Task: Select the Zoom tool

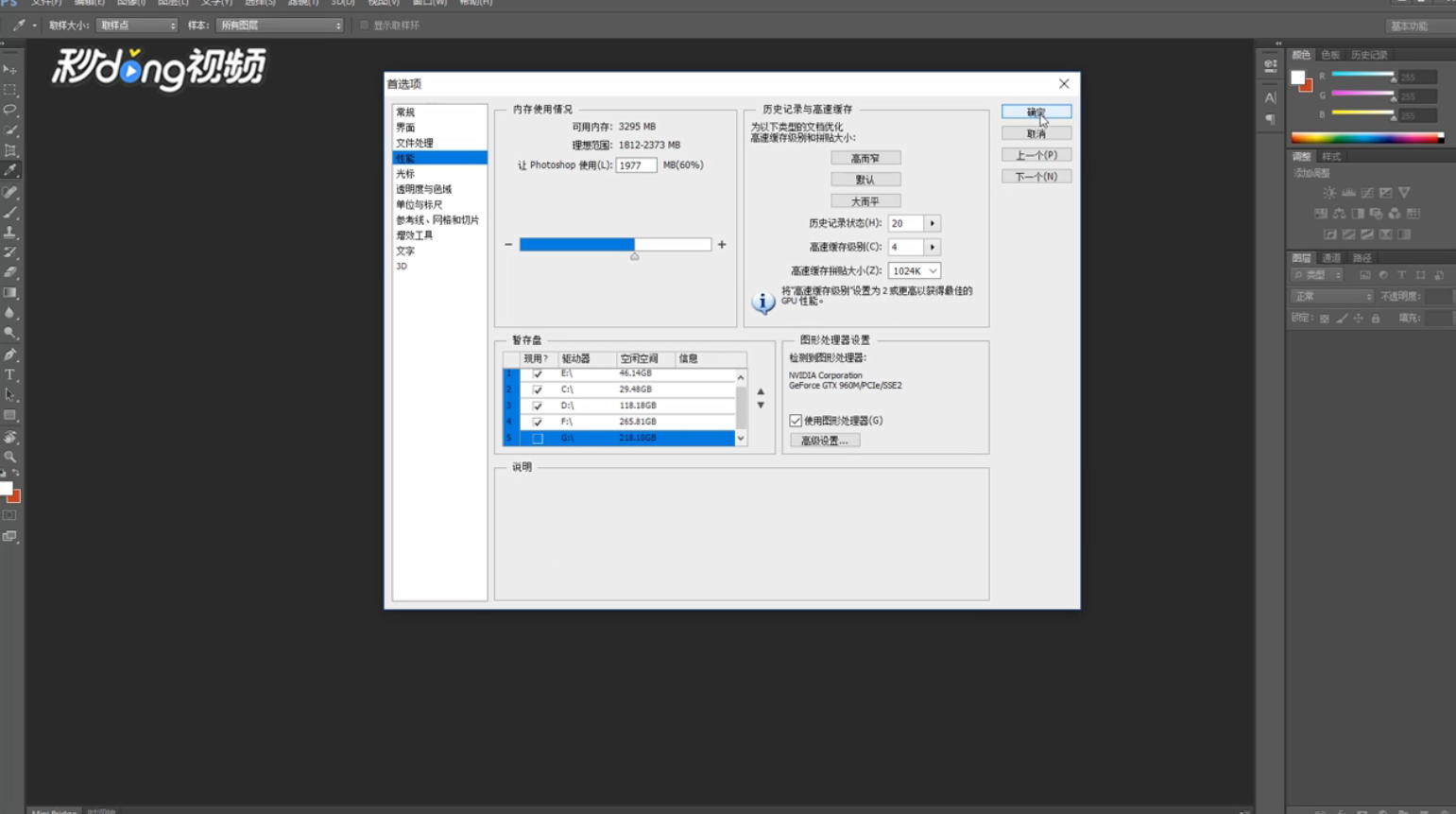Action: [x=10, y=457]
